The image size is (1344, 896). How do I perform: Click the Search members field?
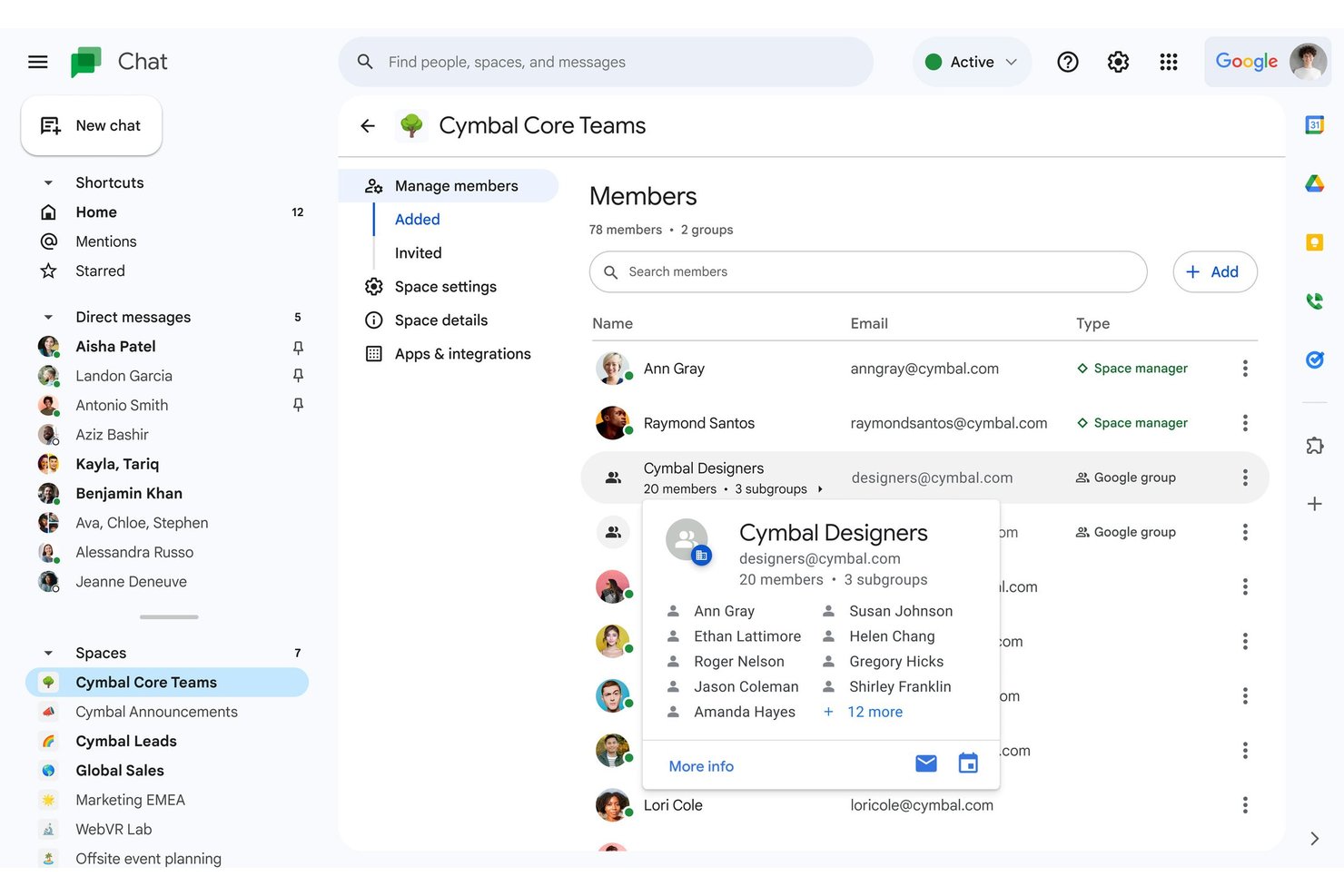coord(868,271)
